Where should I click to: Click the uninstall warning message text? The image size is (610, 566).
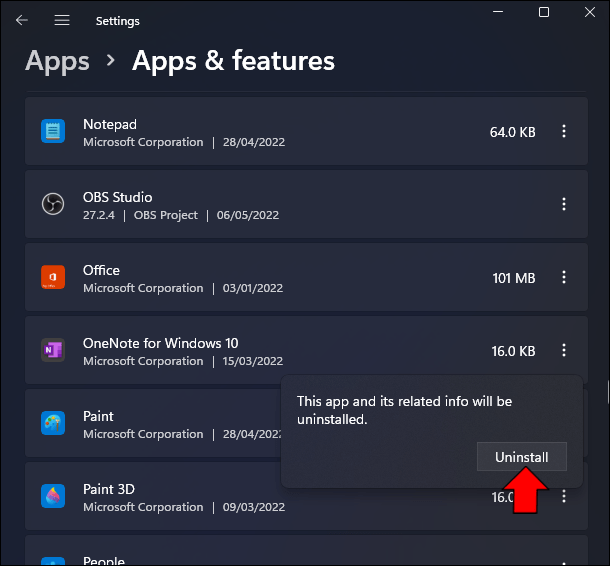[404, 410]
